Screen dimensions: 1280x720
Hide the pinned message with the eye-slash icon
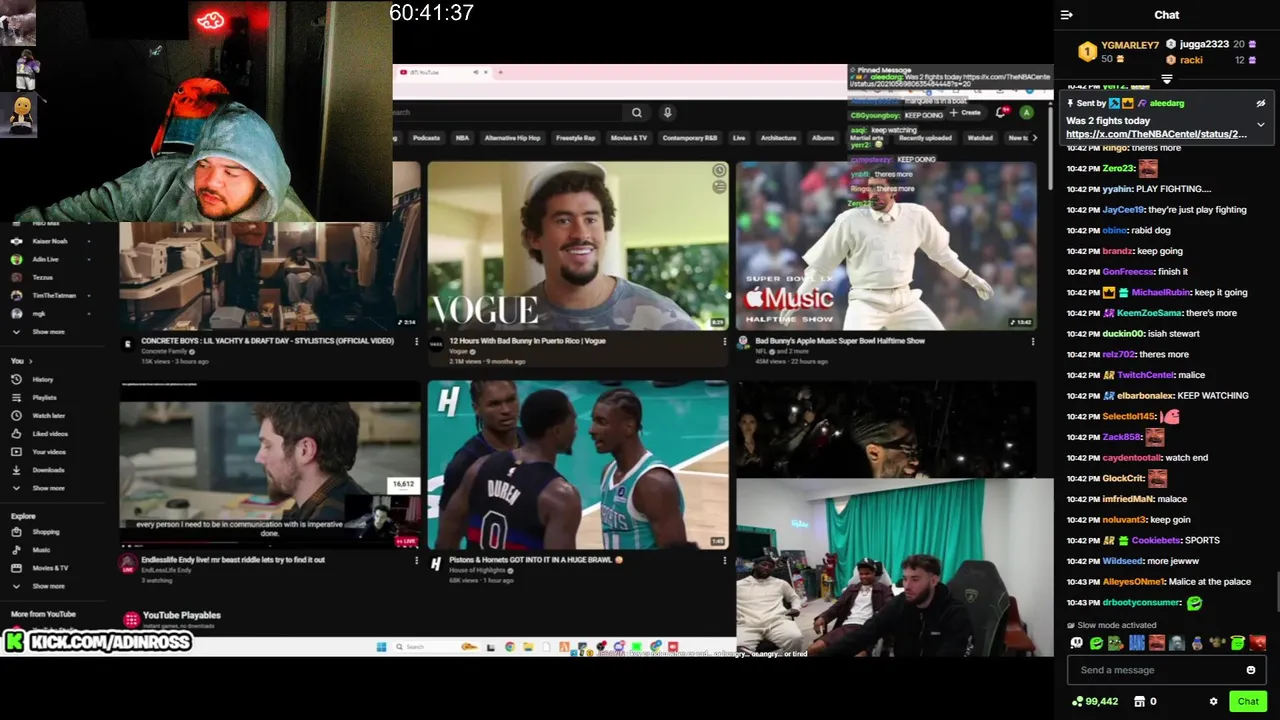(x=1260, y=103)
